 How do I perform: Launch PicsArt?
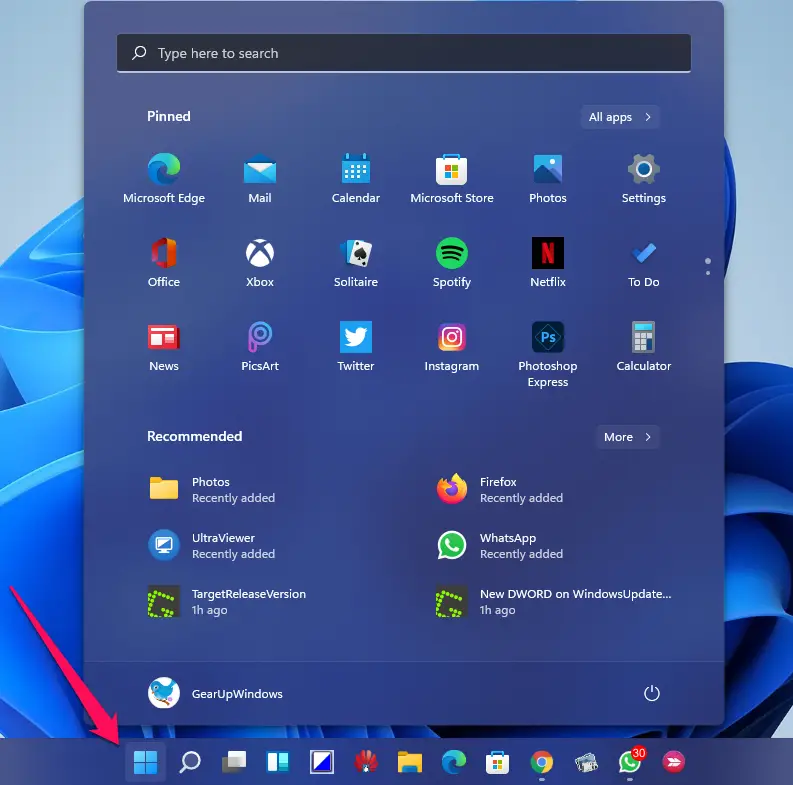pos(259,346)
